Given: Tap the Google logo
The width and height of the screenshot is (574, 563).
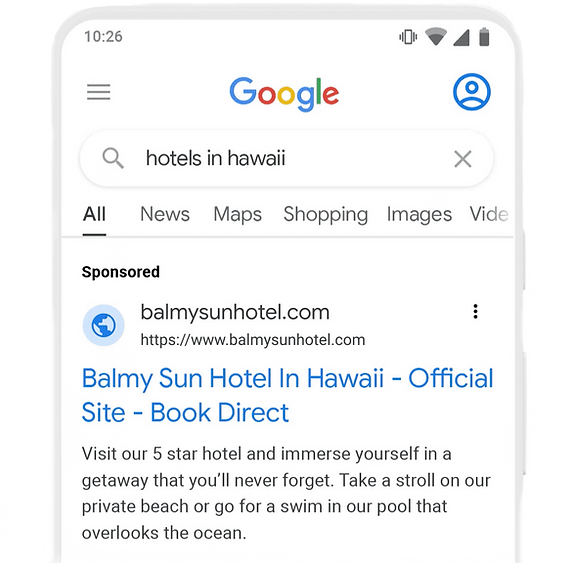Looking at the screenshot, I should click(x=284, y=94).
